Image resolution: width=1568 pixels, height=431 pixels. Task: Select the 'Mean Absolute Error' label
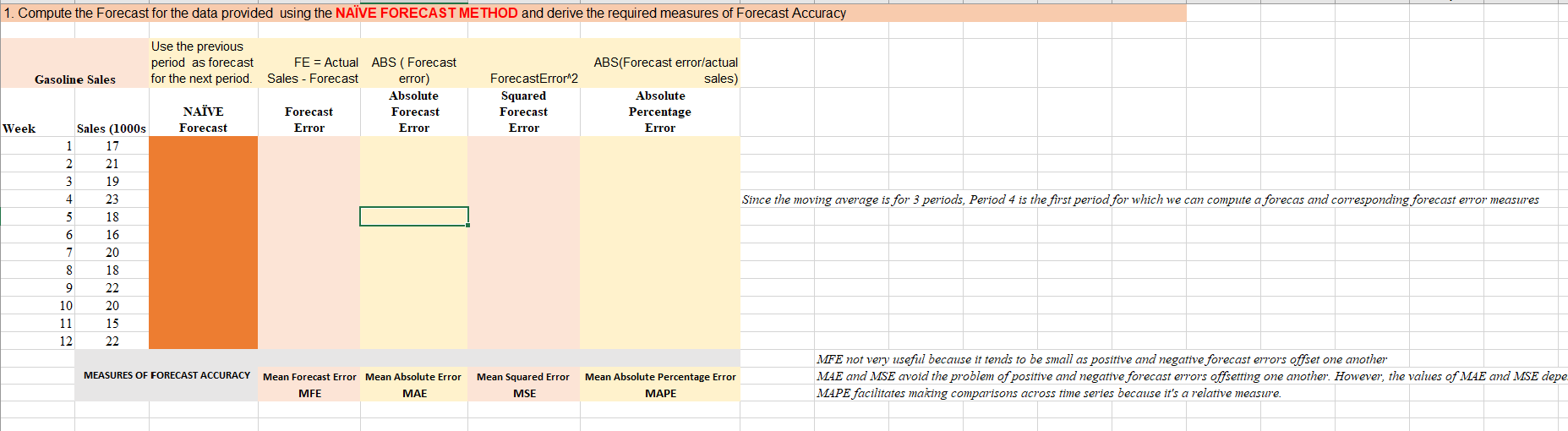point(414,377)
